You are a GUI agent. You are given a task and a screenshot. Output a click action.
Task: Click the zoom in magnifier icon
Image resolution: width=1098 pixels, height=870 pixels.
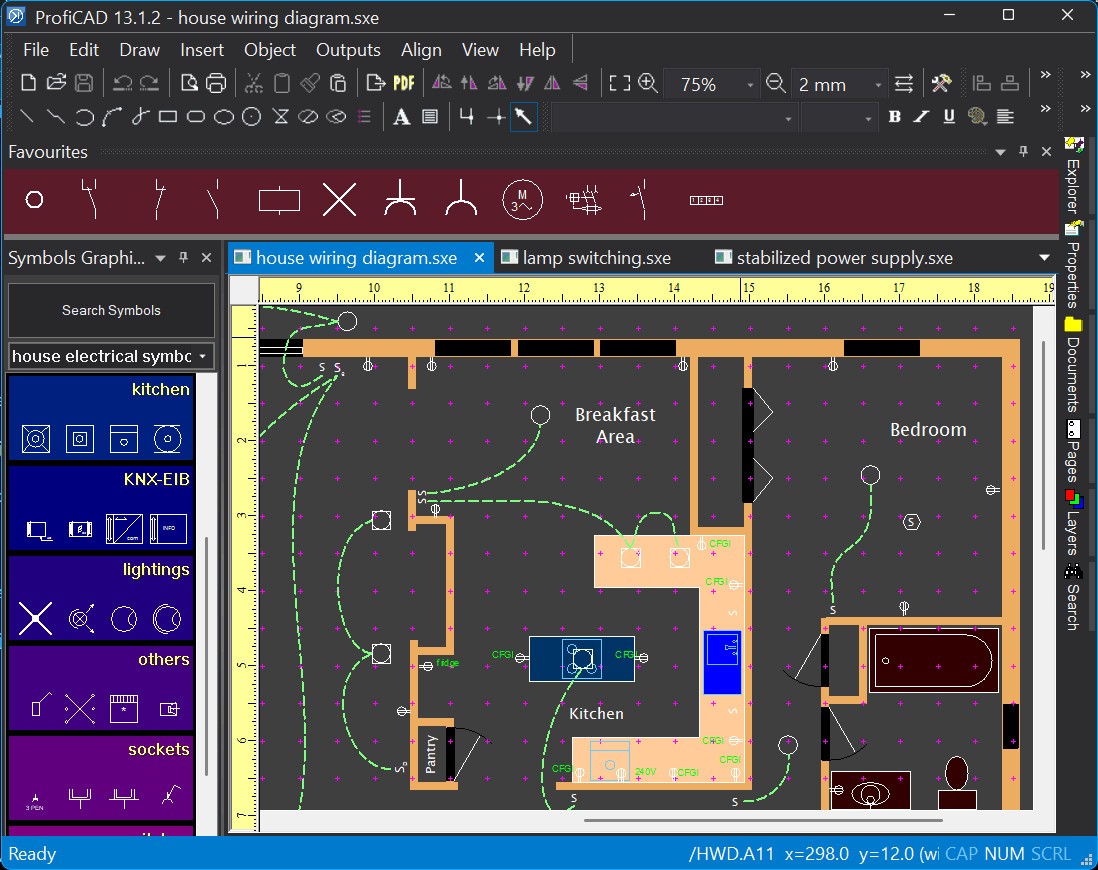click(x=648, y=83)
